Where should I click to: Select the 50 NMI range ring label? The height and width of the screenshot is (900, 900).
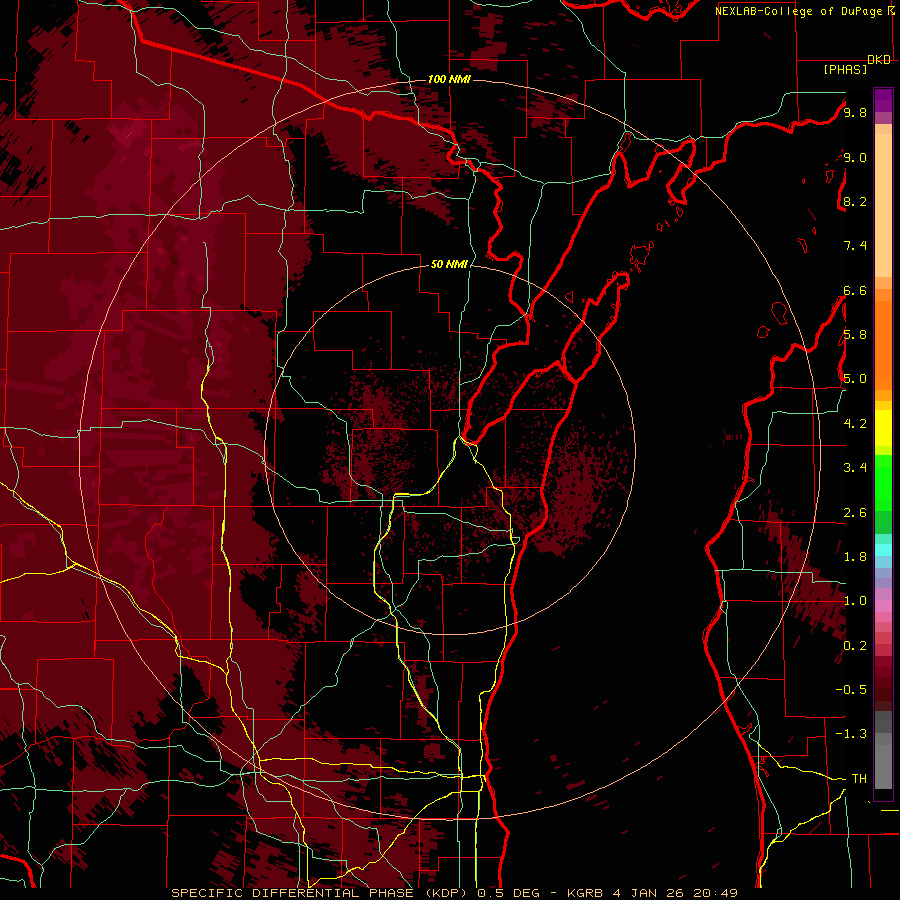(449, 264)
